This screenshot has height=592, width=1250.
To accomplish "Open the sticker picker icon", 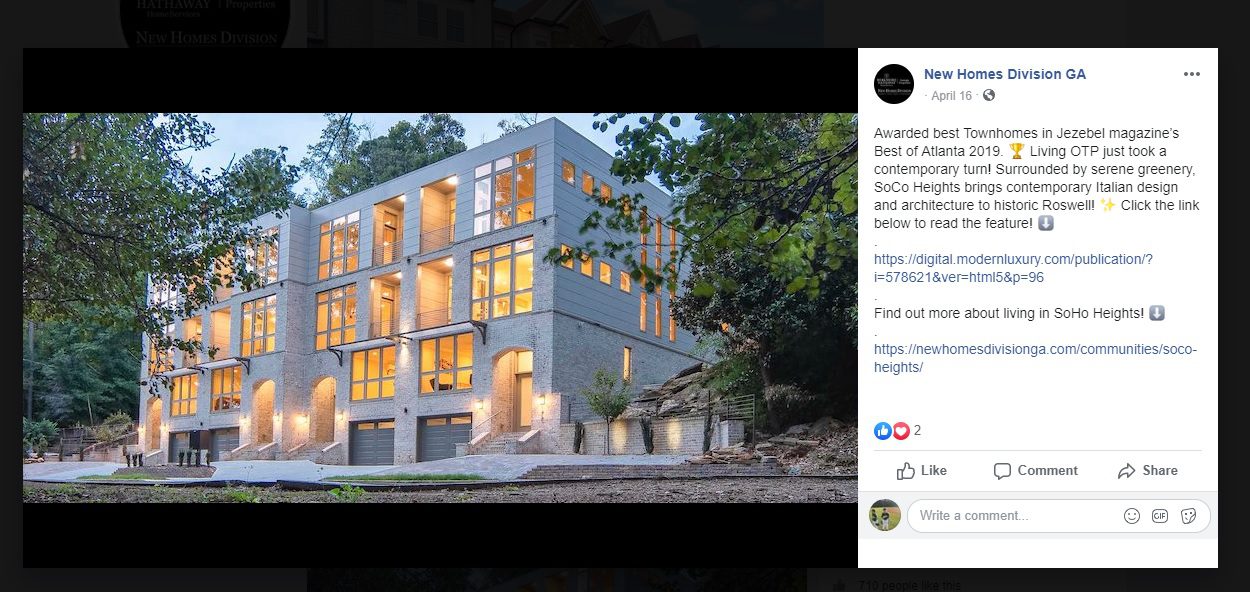I will (1189, 516).
